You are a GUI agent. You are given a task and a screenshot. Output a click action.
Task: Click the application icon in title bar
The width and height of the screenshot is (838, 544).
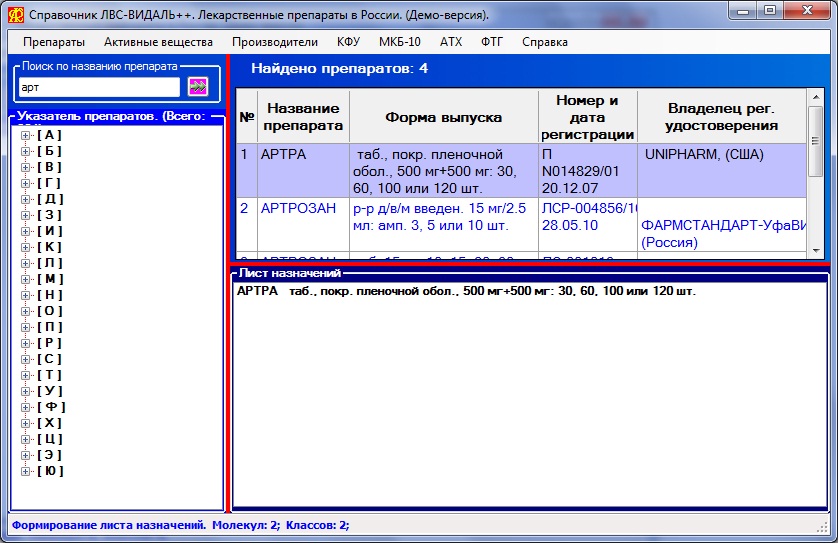point(15,14)
